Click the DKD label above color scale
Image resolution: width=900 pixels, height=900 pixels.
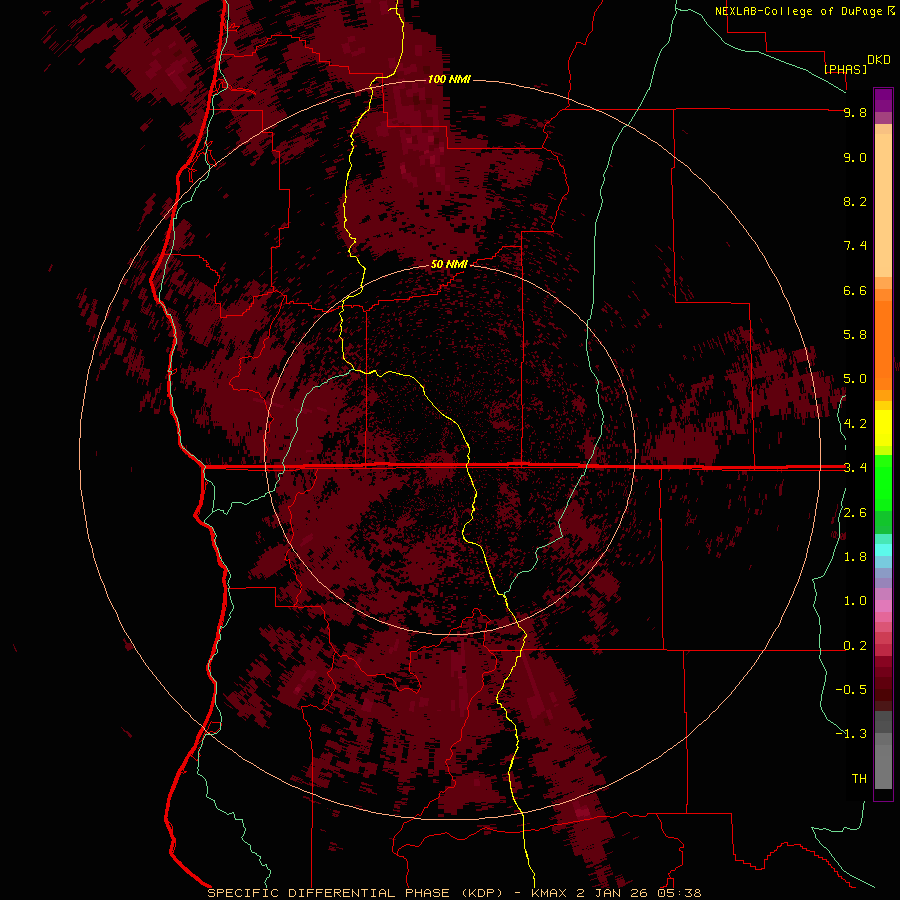[x=879, y=60]
